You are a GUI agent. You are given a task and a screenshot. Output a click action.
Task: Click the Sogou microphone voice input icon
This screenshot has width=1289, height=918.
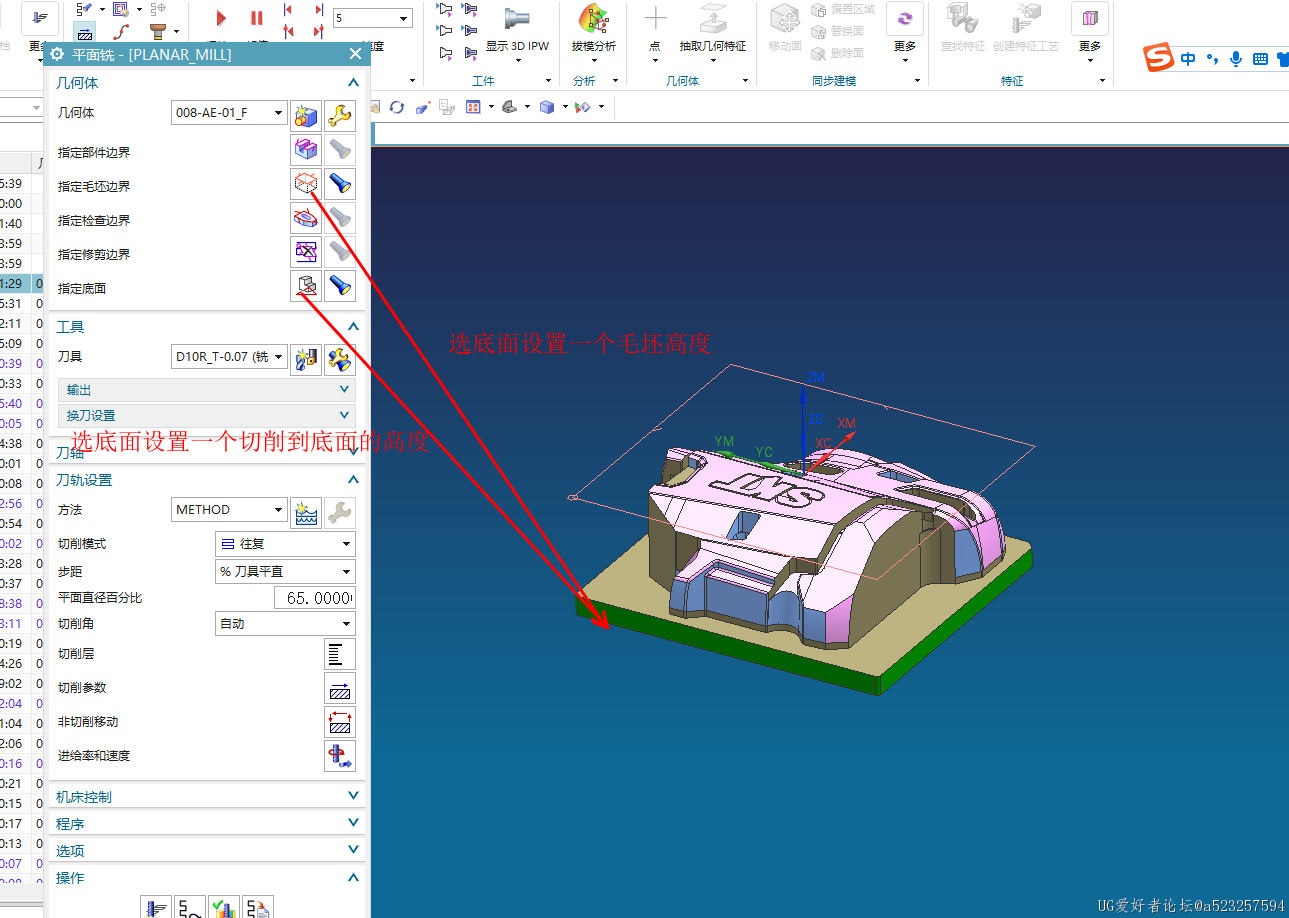coord(1236,59)
